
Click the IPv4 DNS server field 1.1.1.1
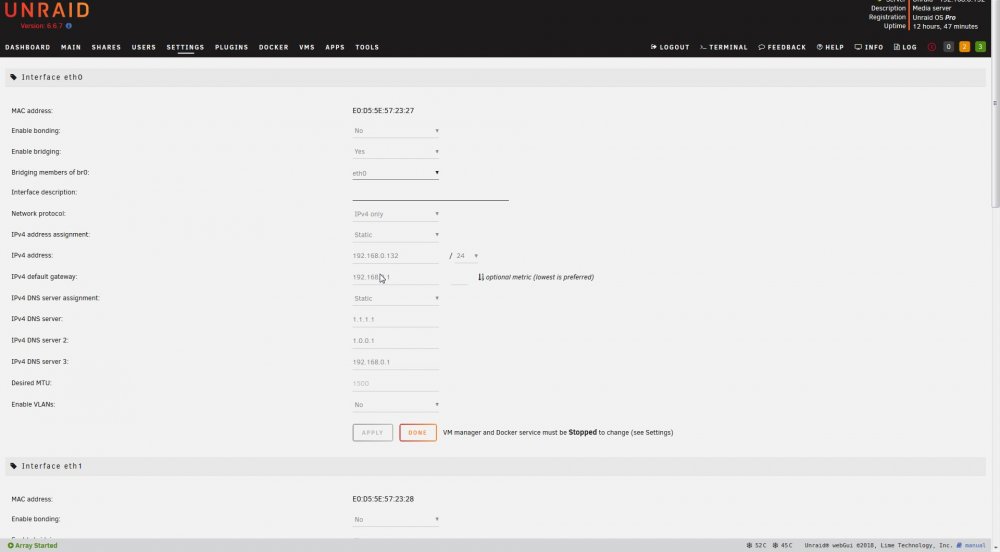coord(395,319)
